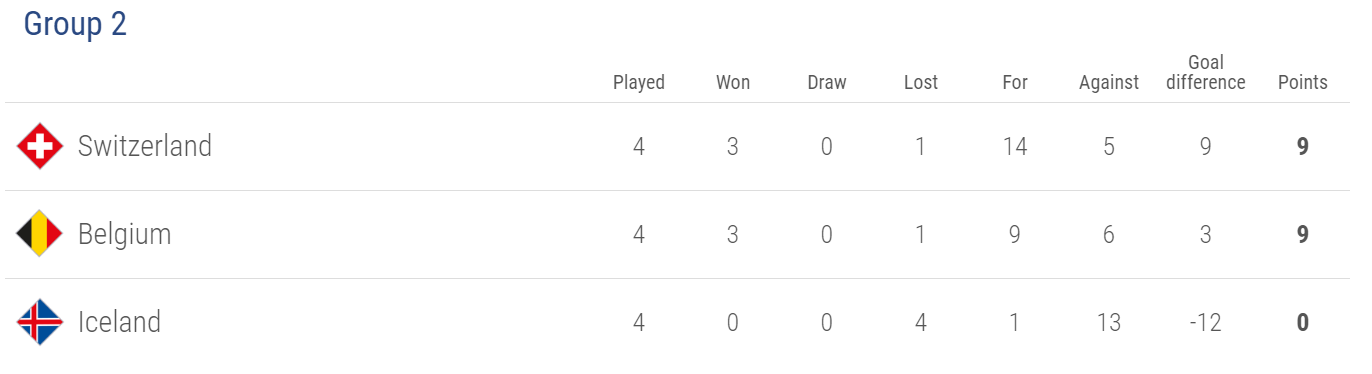
Task: Click the Lost column header
Action: [921, 82]
